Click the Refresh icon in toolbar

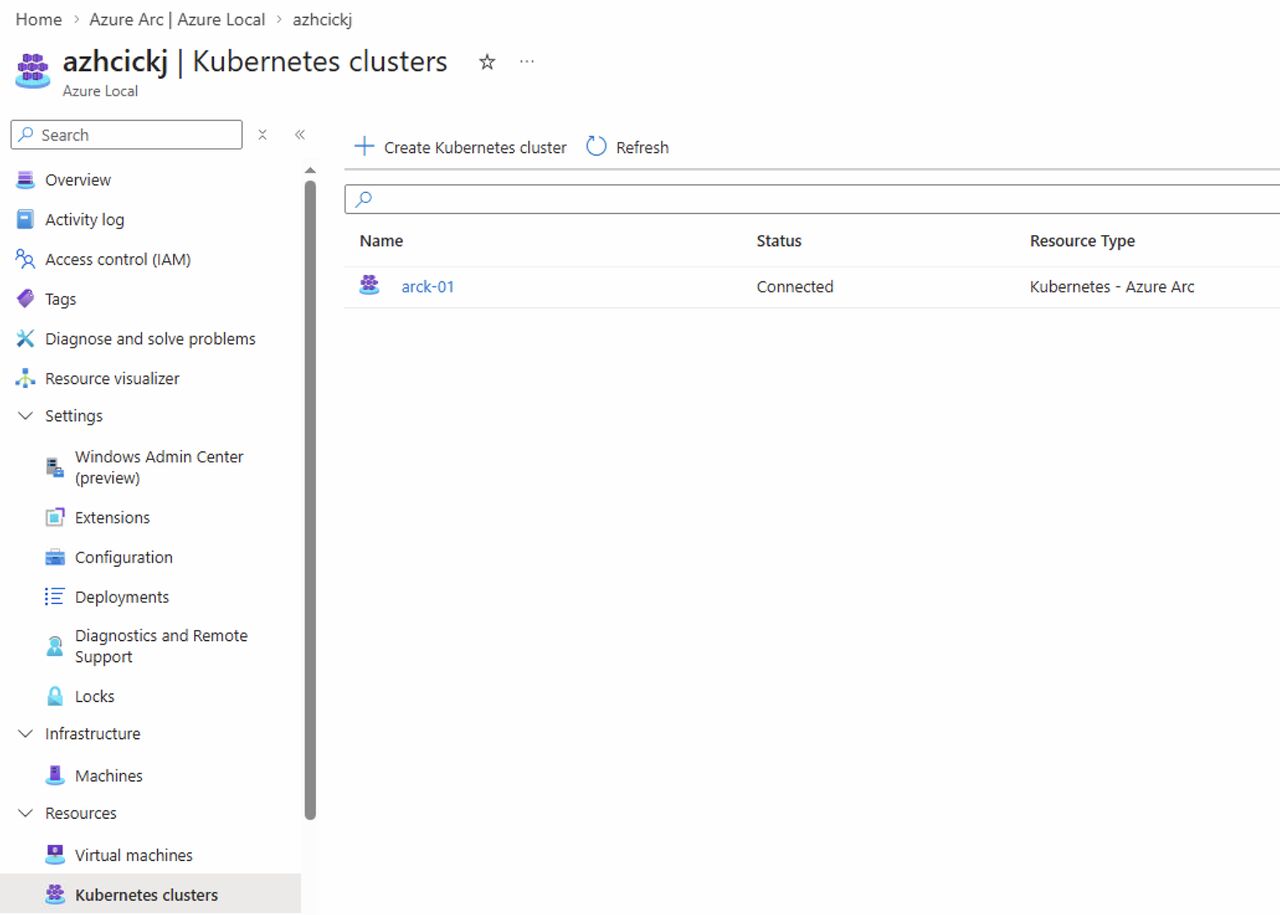(597, 147)
